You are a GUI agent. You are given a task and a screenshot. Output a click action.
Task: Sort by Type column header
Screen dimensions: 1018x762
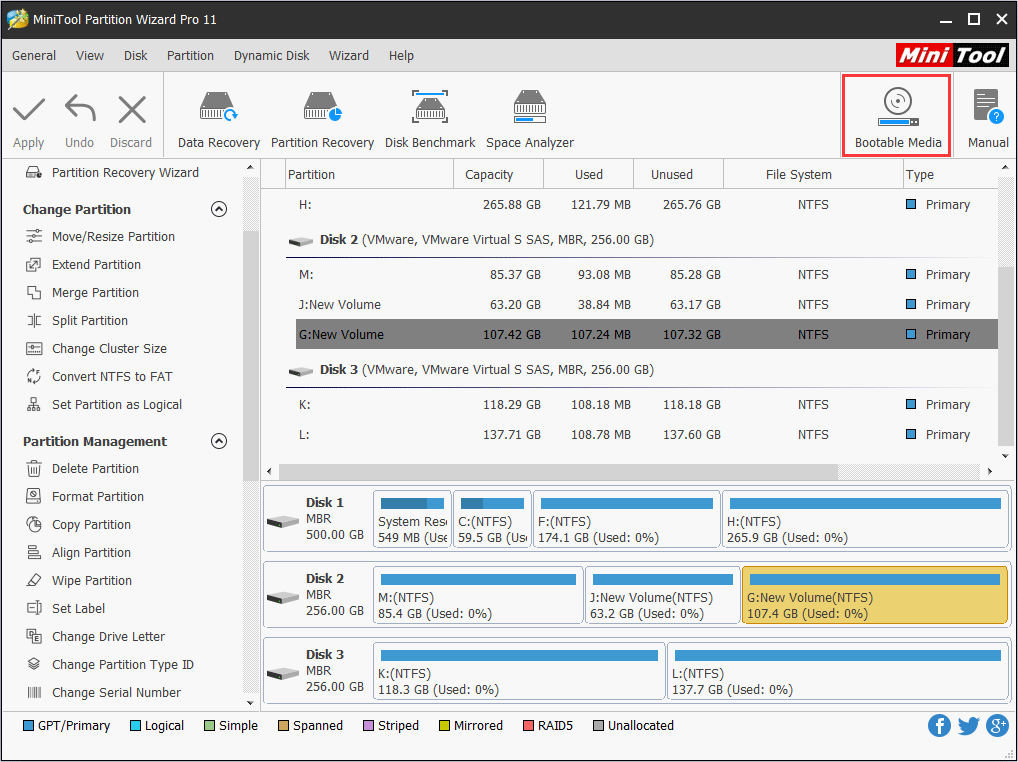(x=950, y=175)
